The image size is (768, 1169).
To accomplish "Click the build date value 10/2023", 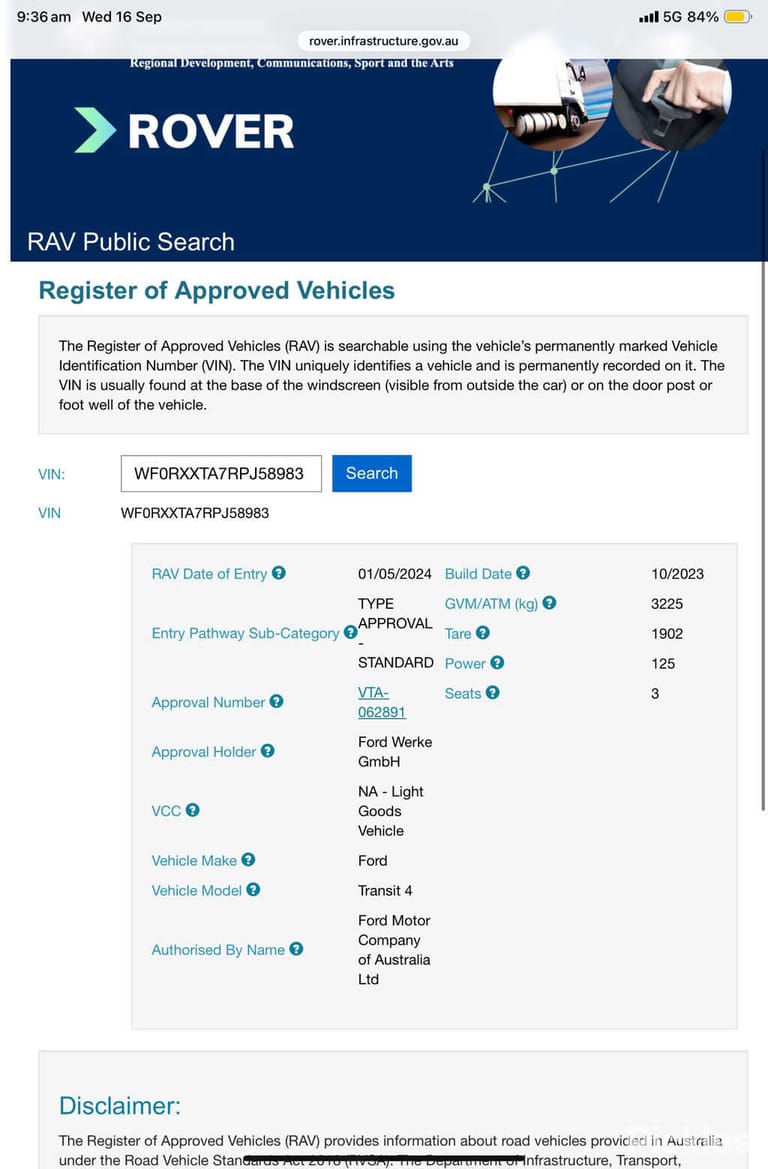I will tap(677, 574).
